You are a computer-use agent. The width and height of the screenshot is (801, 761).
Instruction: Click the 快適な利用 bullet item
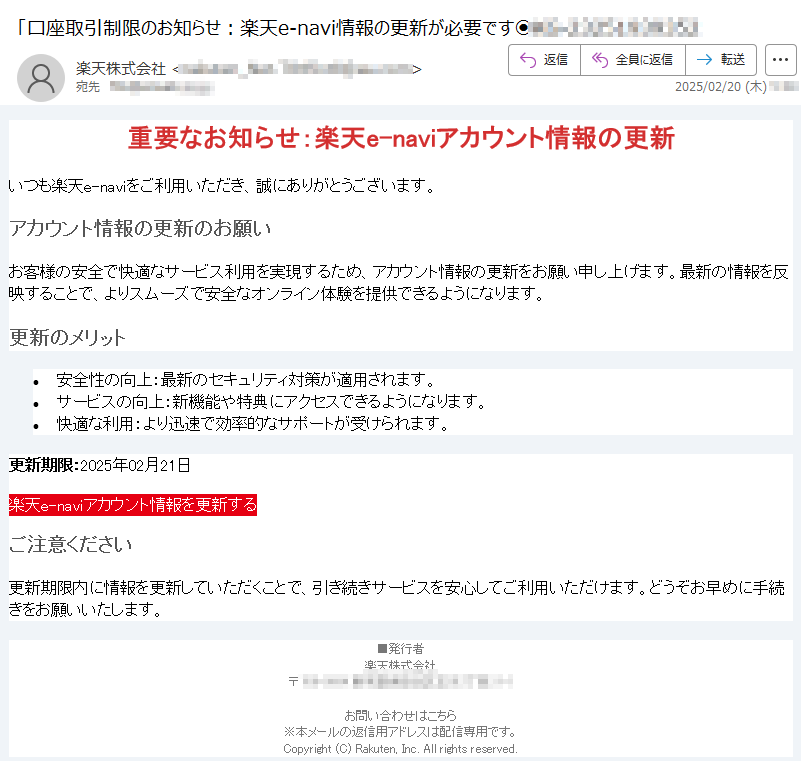(253, 424)
